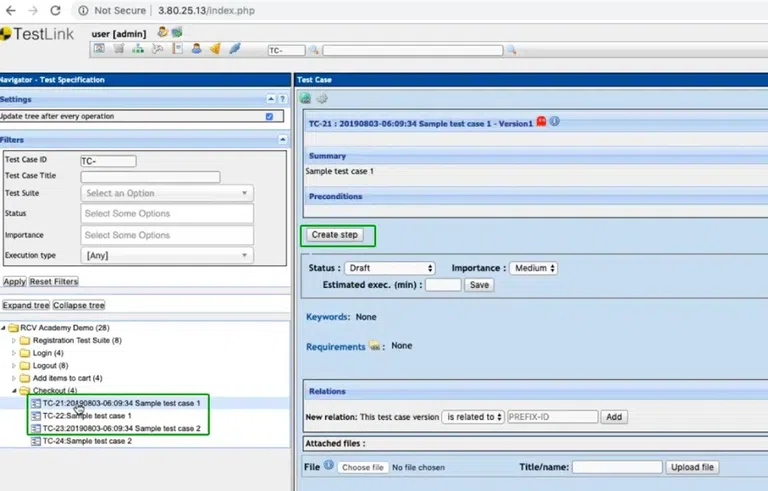
Task: Click the shopping cart icon in the toolbar
Action: coord(119,49)
